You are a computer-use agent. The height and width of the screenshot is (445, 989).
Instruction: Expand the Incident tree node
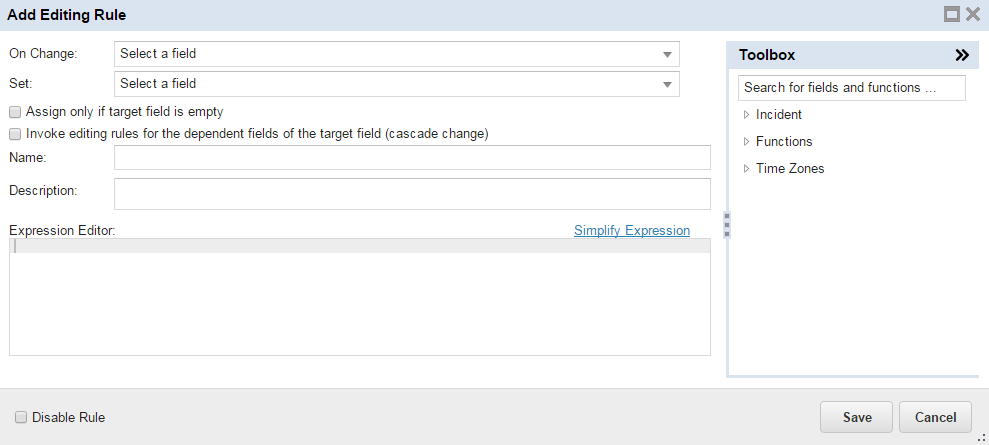click(747, 115)
